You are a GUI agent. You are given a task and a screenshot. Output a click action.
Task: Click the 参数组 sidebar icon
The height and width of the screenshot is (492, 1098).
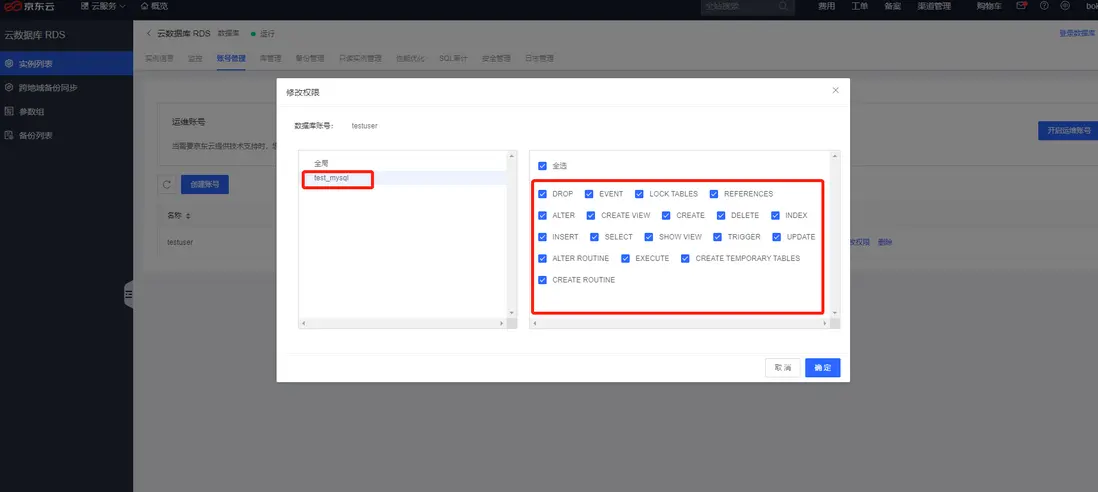[x=8, y=111]
